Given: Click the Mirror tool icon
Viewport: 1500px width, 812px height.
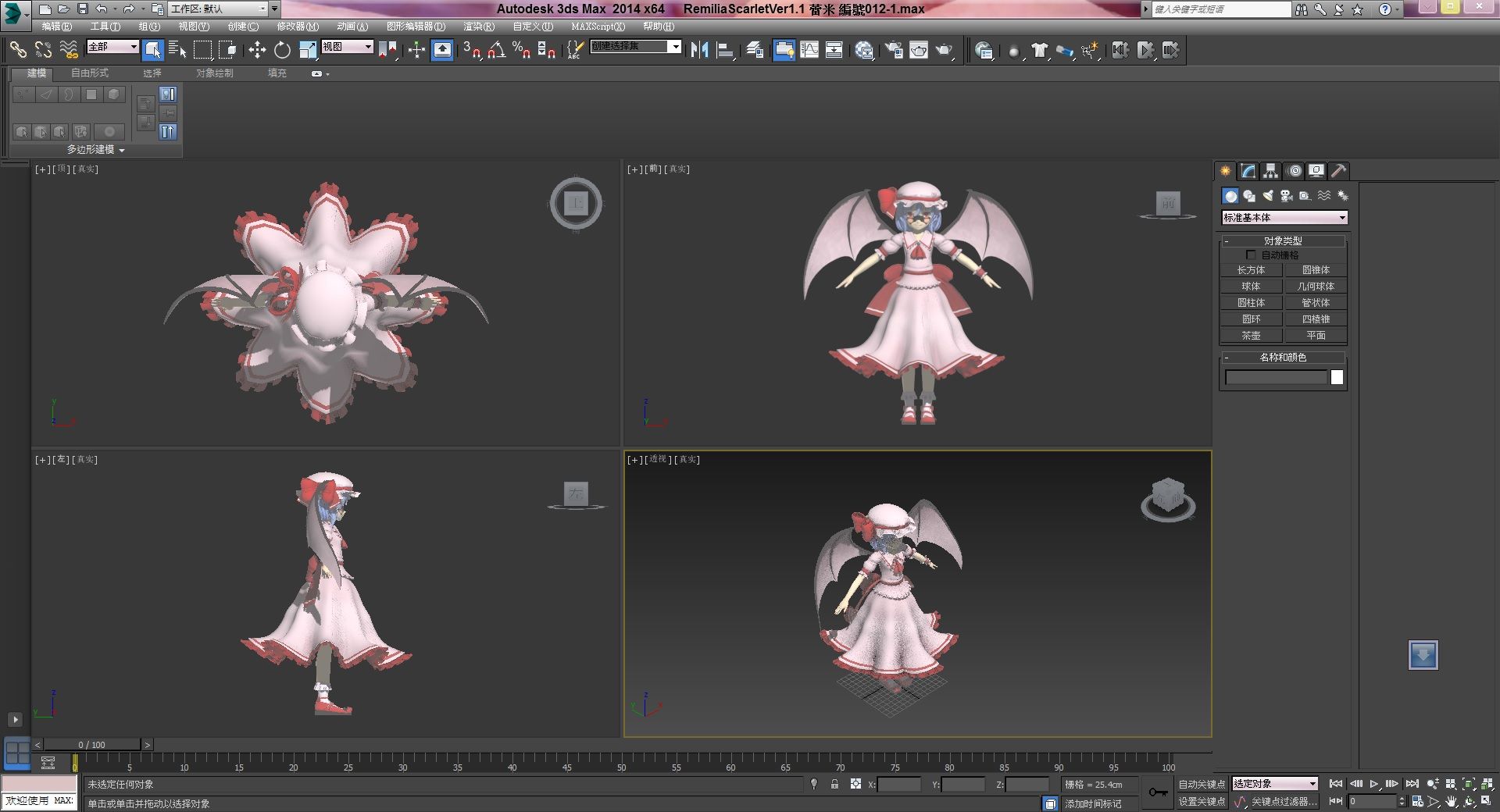Looking at the screenshot, I should [x=699, y=50].
